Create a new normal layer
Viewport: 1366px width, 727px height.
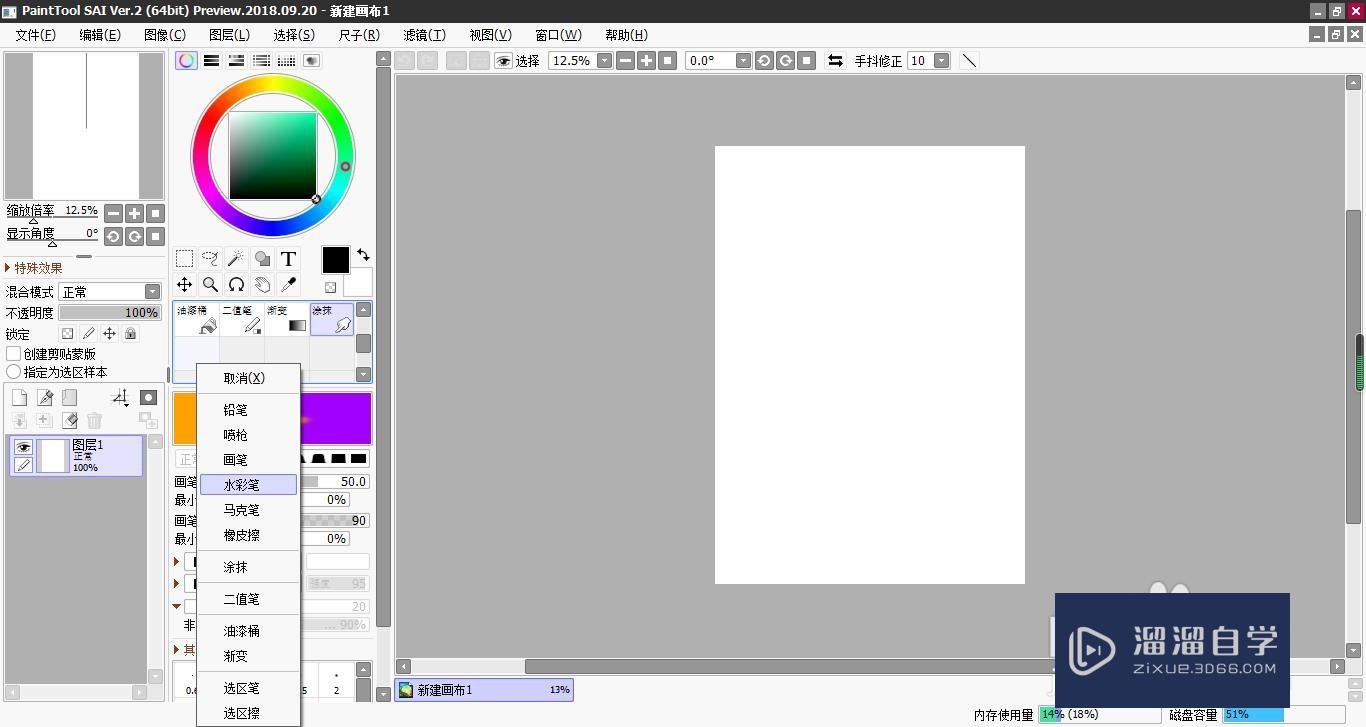(x=19, y=397)
